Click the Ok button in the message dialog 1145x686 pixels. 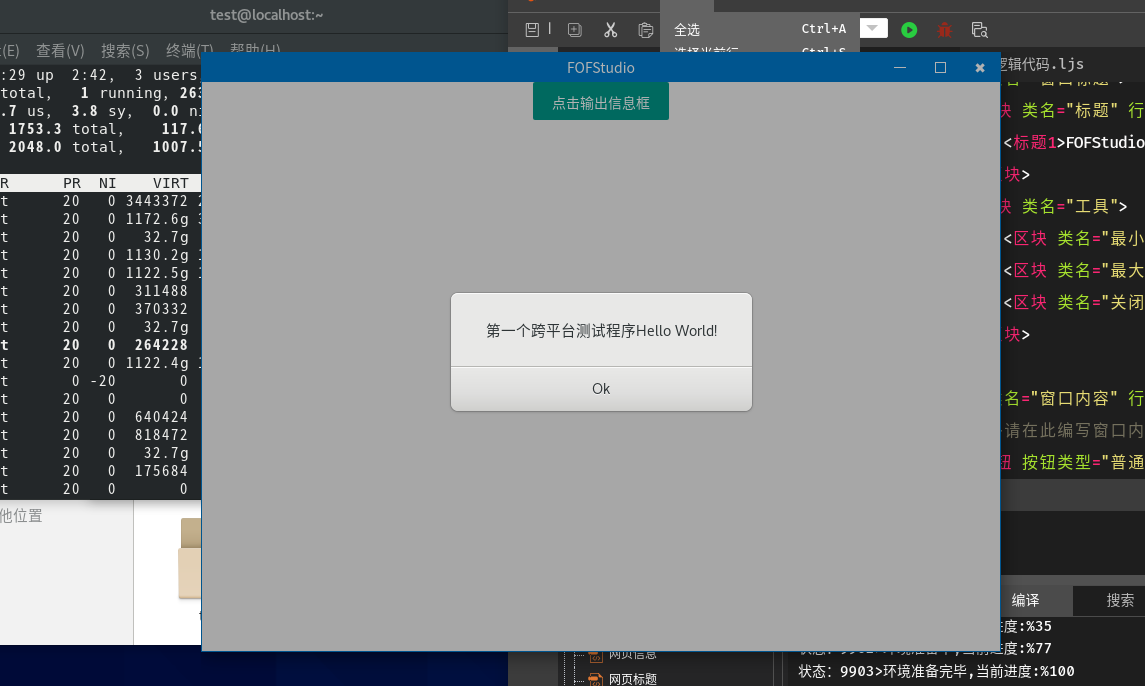(601, 389)
